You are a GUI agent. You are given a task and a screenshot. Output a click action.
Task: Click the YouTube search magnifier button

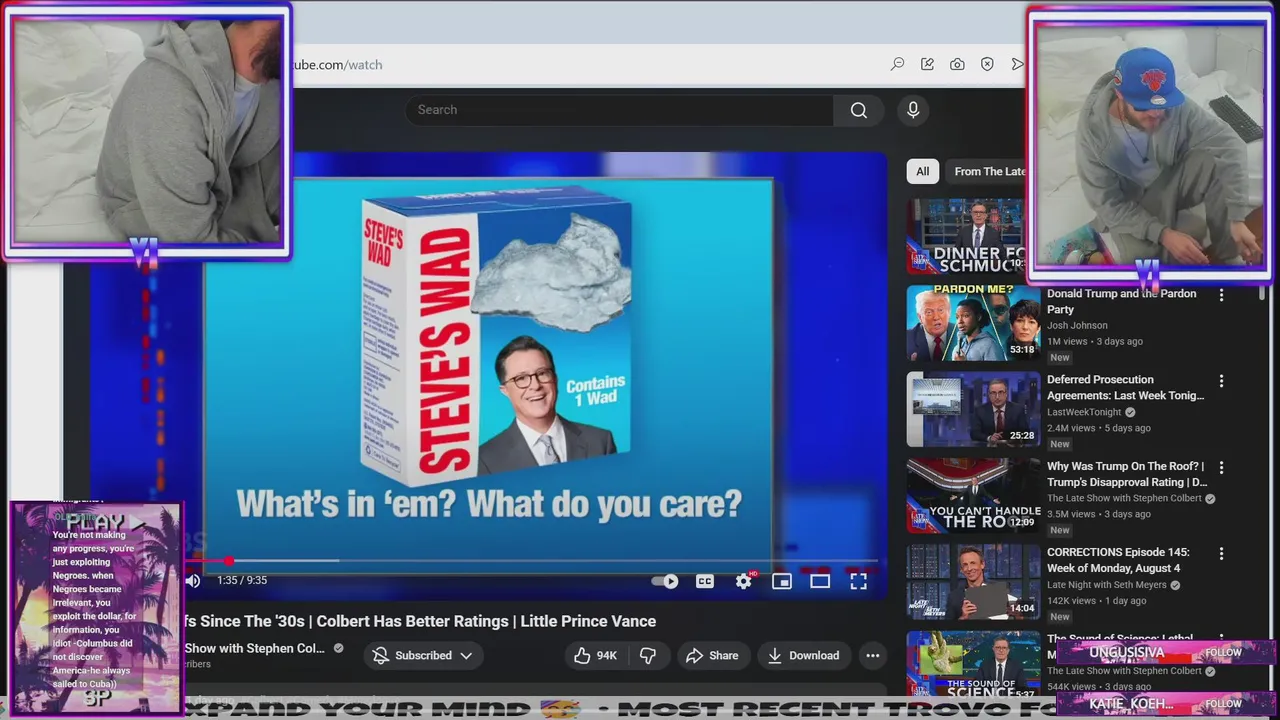pyautogui.click(x=858, y=110)
